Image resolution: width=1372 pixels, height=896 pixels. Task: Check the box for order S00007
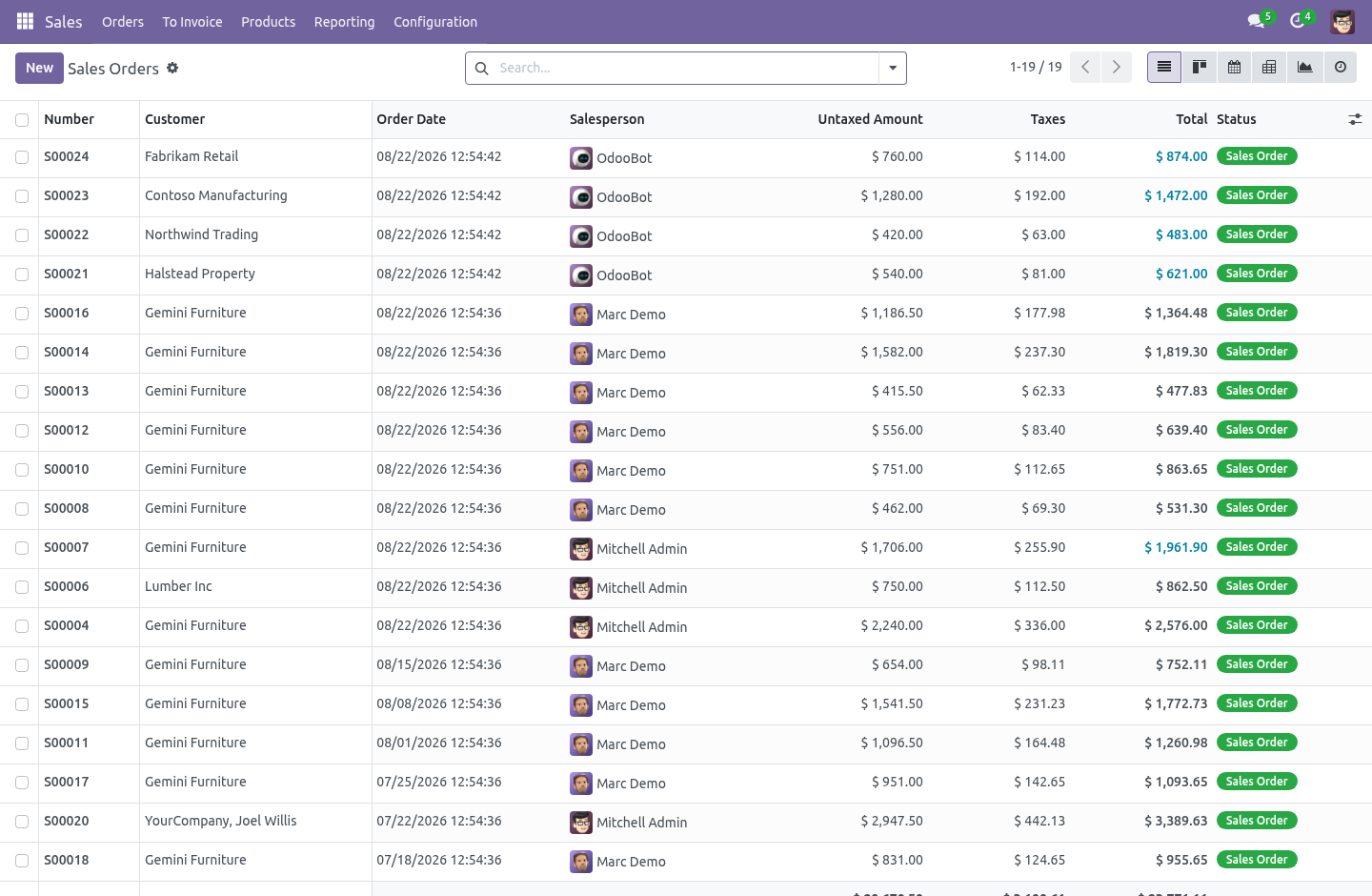(22, 548)
